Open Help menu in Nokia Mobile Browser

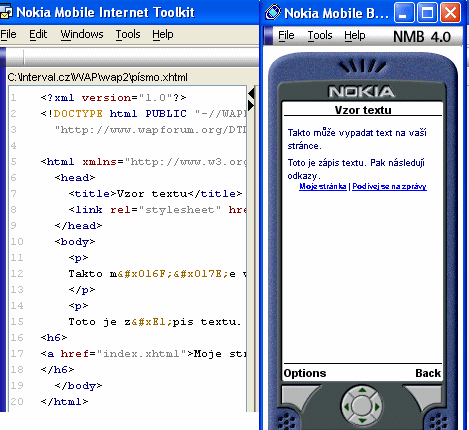pyautogui.click(x=355, y=35)
